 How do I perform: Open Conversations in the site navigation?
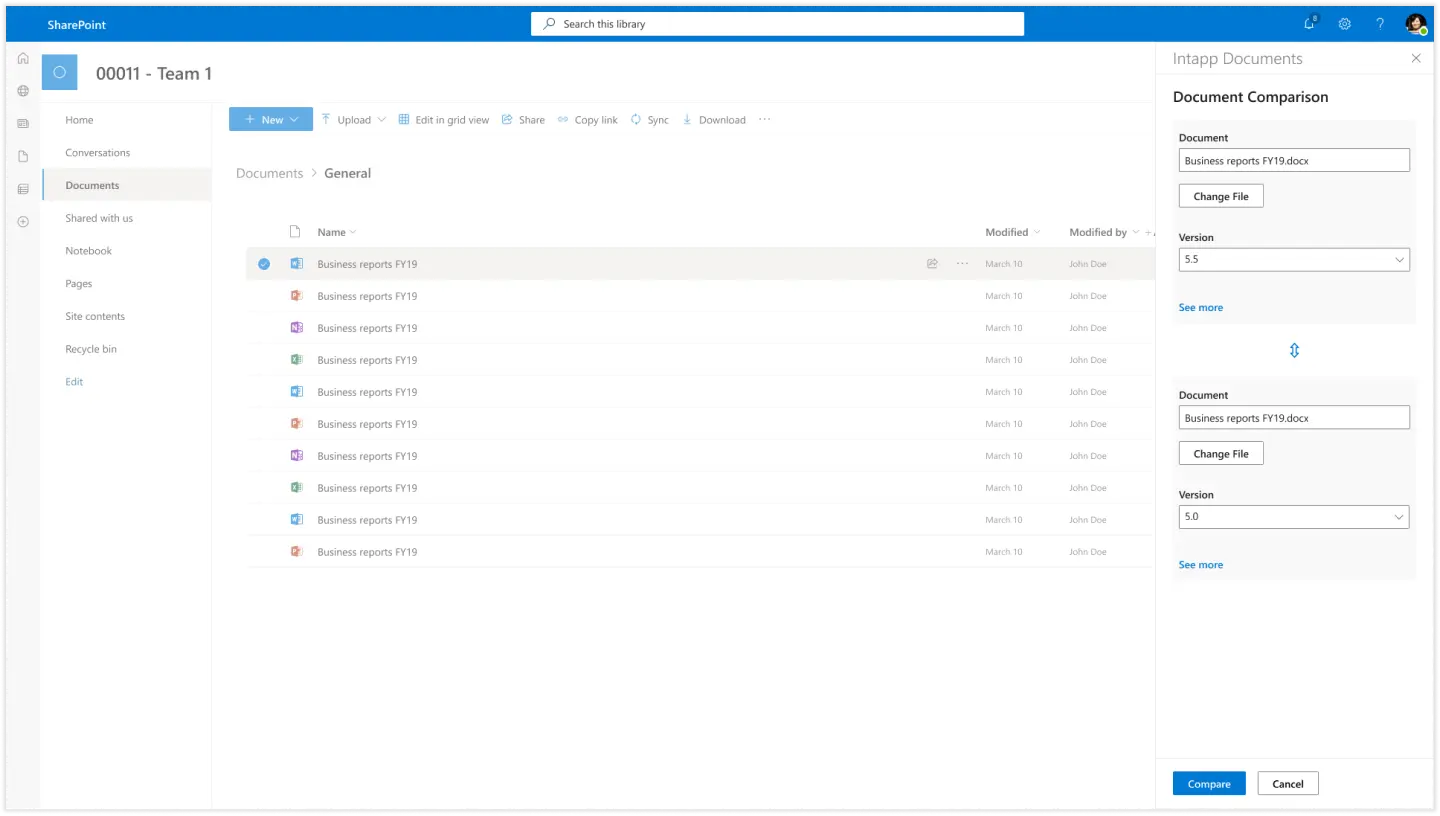(x=98, y=153)
